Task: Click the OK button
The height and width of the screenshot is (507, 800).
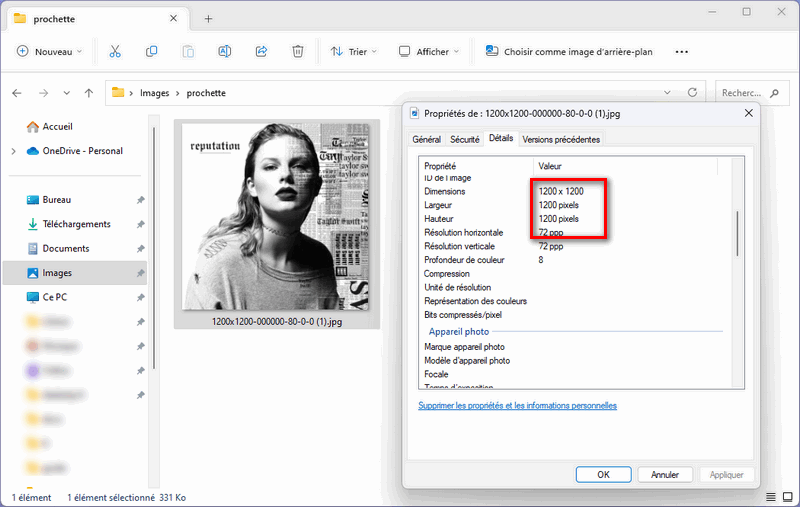Action: 604,474
